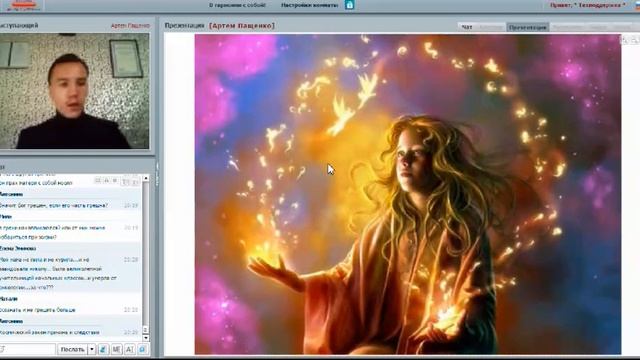Click the Привет, Техподдержка greeting text
Screen dimensions: 640x360
click(588, 5)
